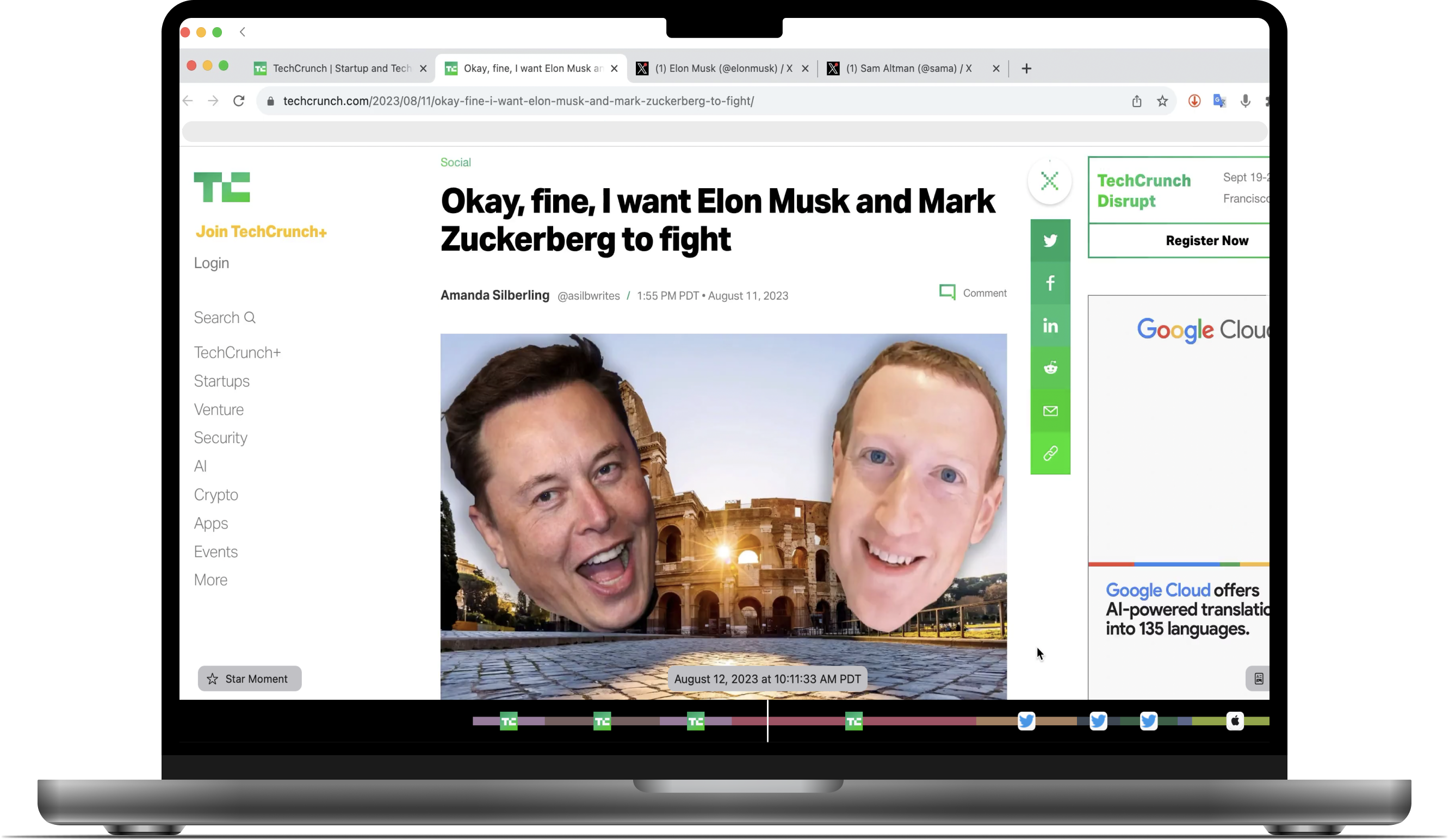Click the icon at the bottom-right corner of the page
This screenshot has width=1449, height=840.
coord(1258,679)
